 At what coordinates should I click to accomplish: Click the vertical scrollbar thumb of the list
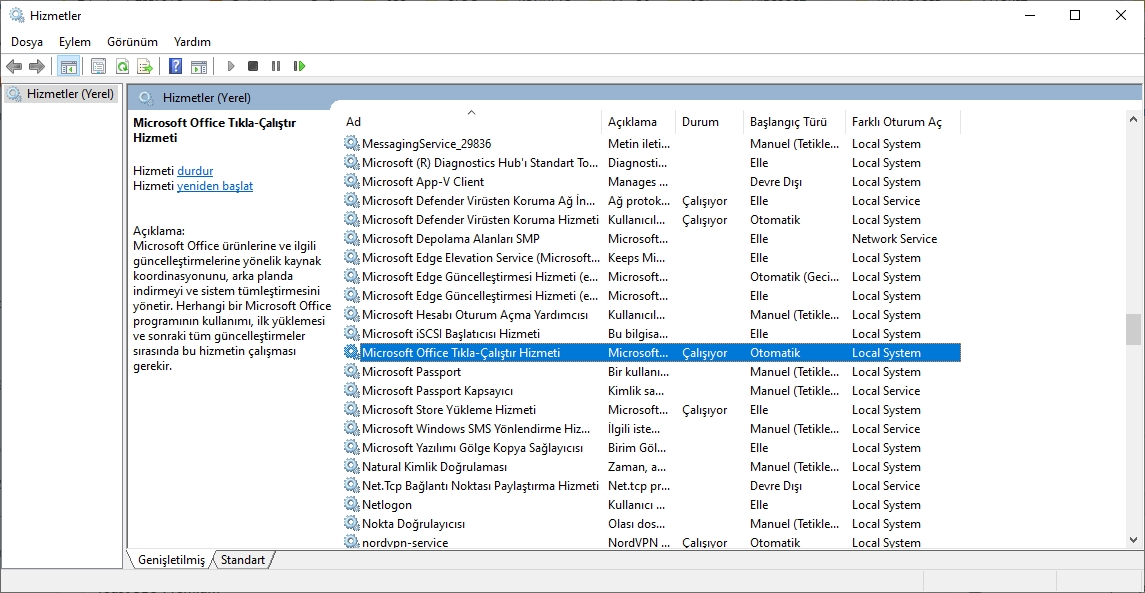point(1134,330)
